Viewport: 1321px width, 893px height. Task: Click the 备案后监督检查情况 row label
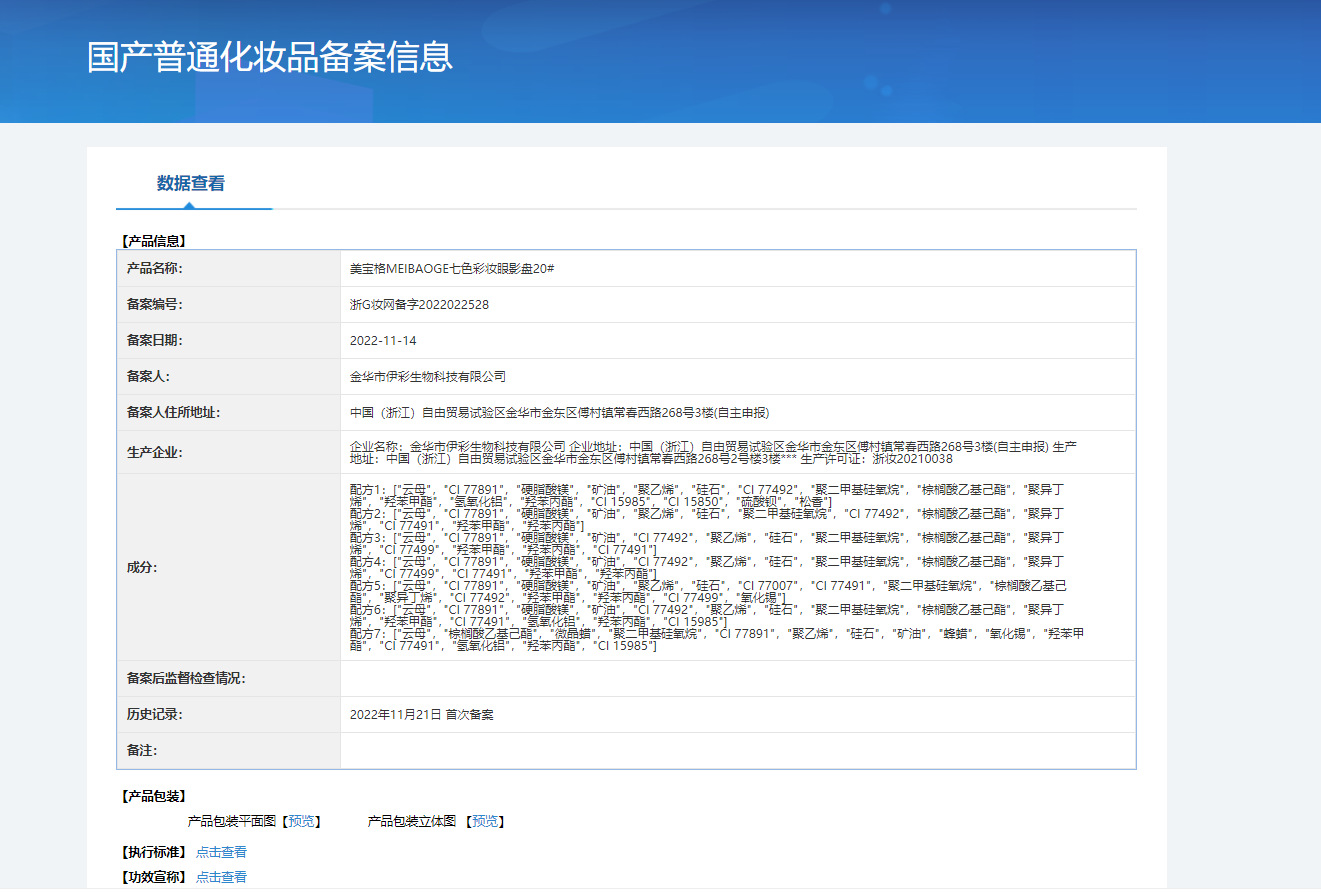tap(186, 679)
